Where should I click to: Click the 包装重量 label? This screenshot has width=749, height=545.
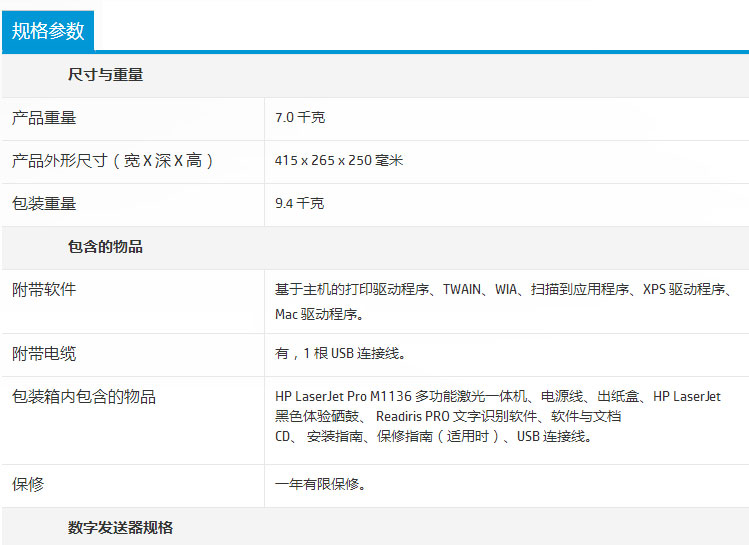[x=44, y=203]
